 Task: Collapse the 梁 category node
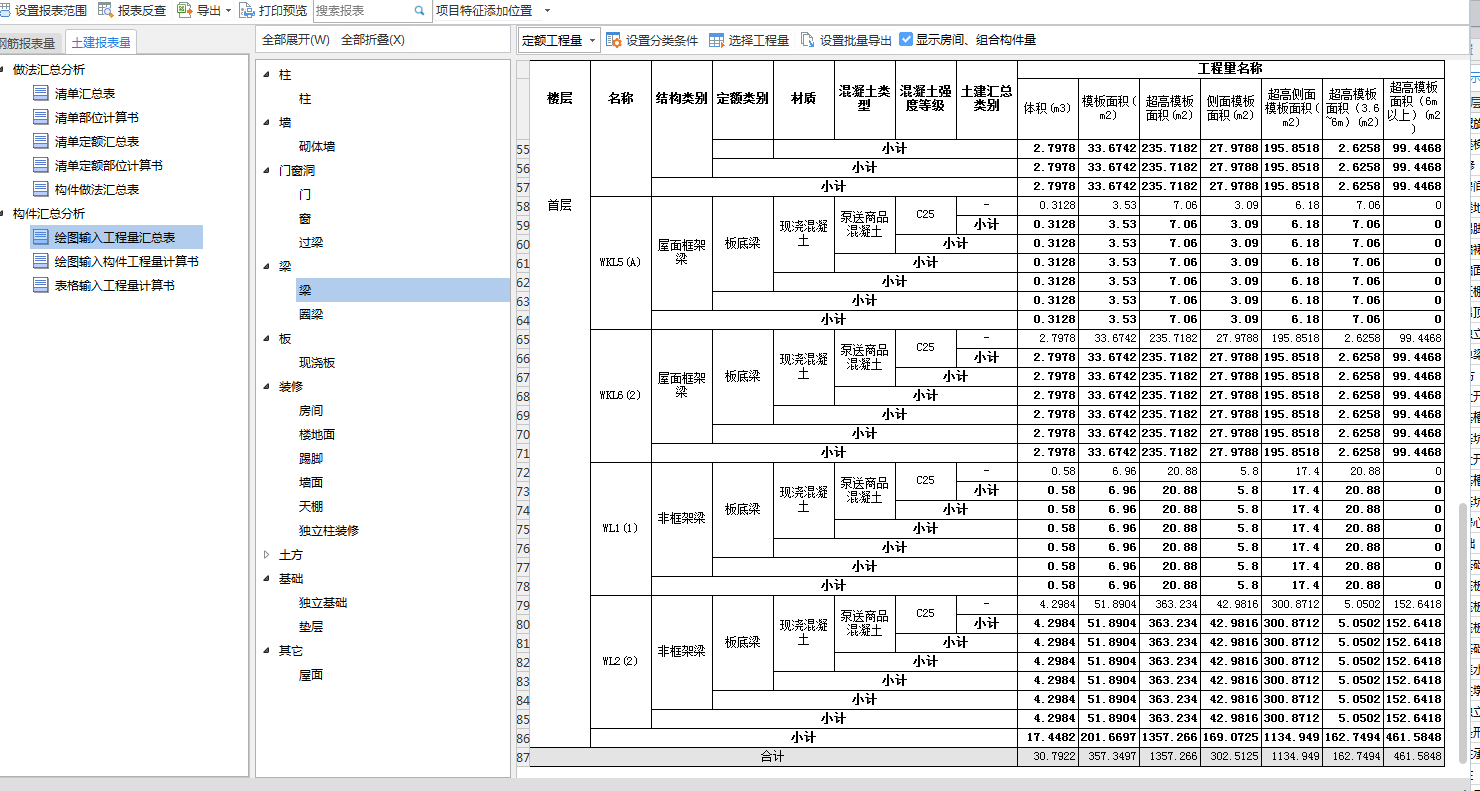267,267
